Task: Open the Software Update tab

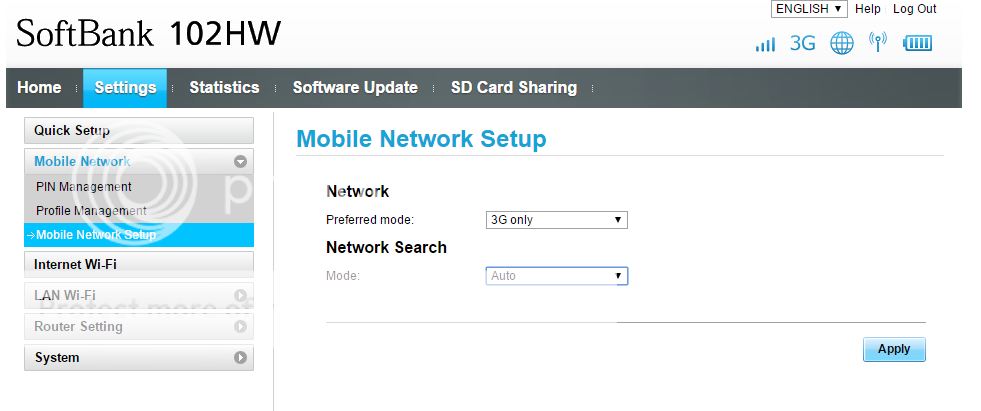Action: pyautogui.click(x=355, y=88)
